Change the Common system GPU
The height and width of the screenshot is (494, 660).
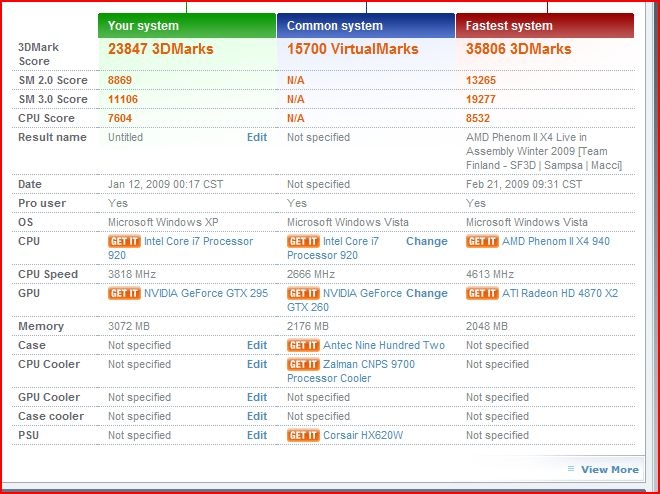[426, 293]
